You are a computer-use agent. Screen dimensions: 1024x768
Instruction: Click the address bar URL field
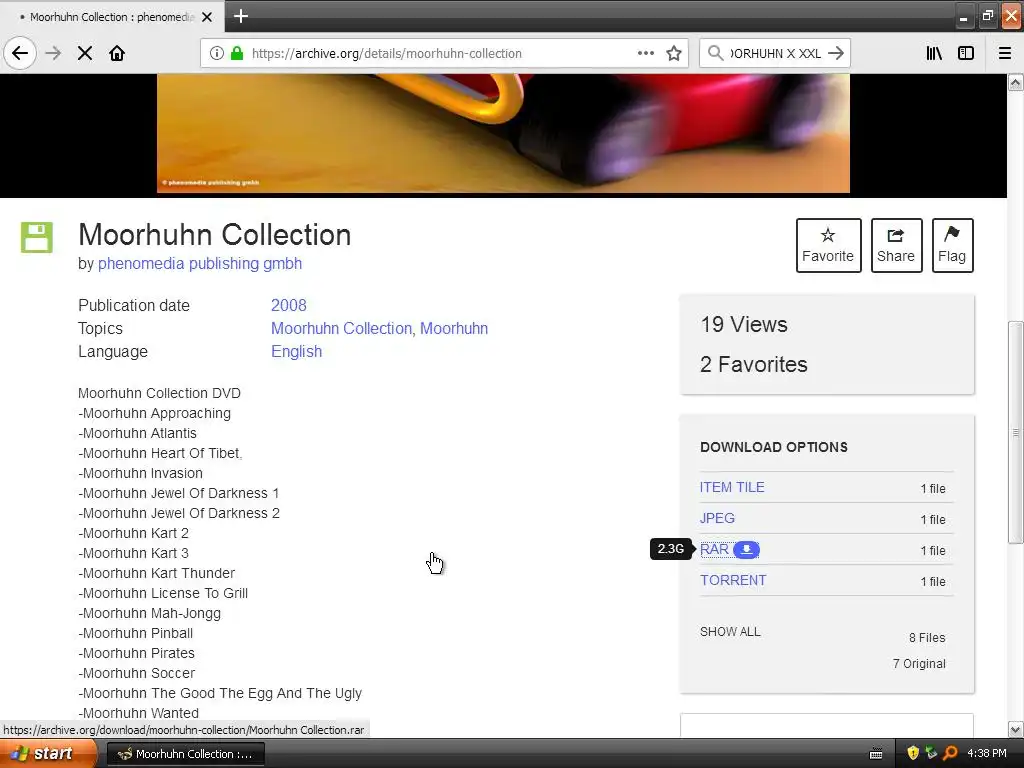click(444, 54)
